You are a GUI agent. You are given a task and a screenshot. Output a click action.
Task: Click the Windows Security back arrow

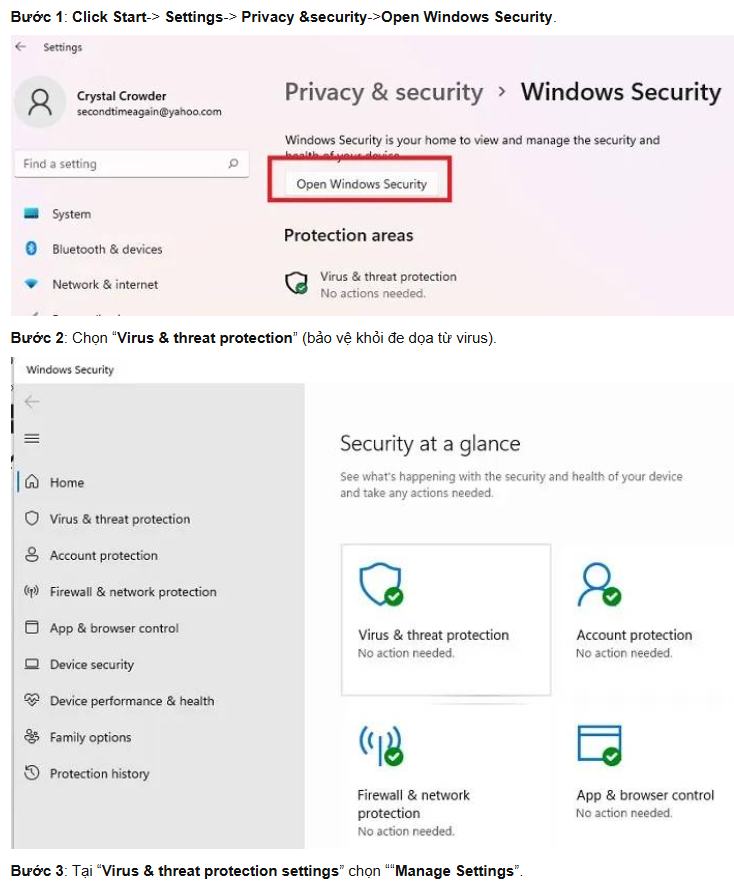point(32,402)
